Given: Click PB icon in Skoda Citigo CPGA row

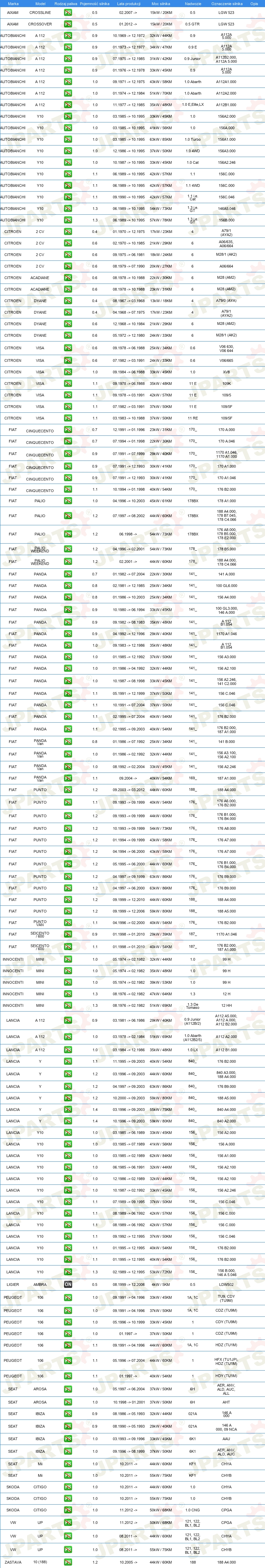Looking at the screenshot, I should pyautogui.click(x=68, y=1510).
